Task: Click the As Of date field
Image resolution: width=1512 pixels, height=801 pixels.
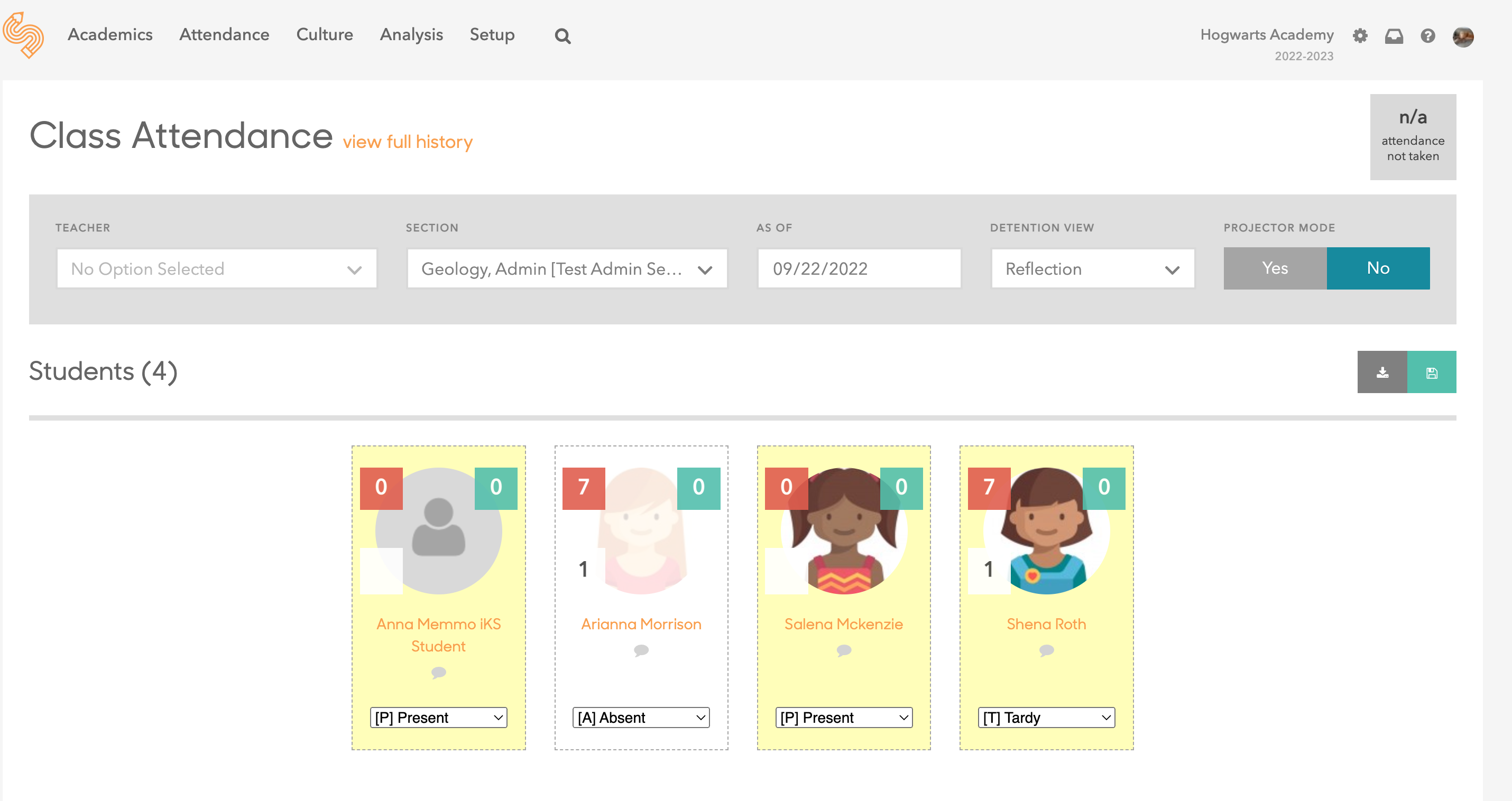Action: [859, 269]
